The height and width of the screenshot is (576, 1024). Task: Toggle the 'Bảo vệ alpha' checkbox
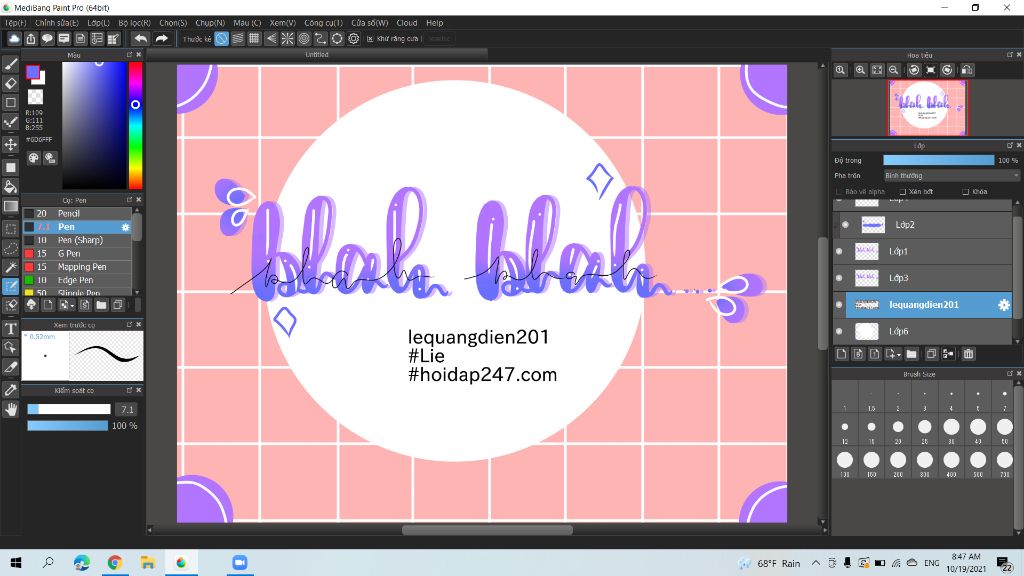click(839, 192)
